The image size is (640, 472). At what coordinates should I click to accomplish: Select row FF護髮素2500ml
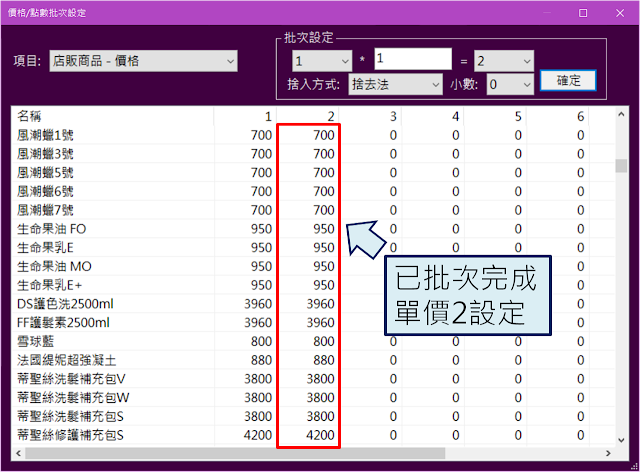coord(313,323)
